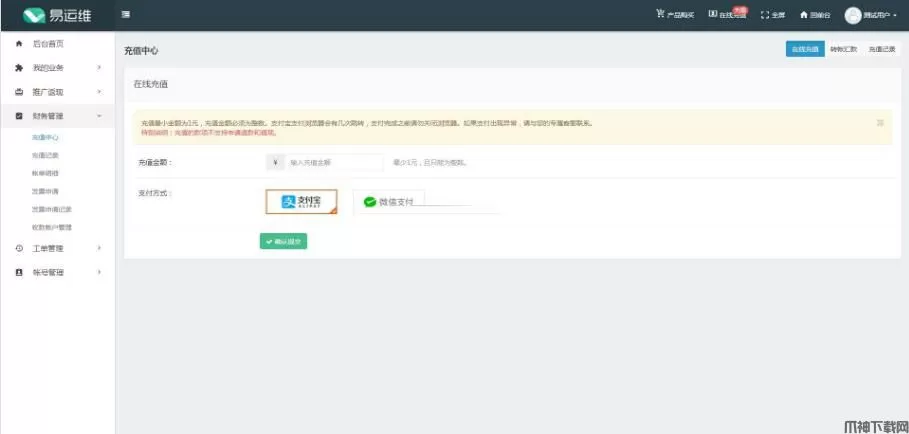Go to 回前台 home icon link

[815, 15]
